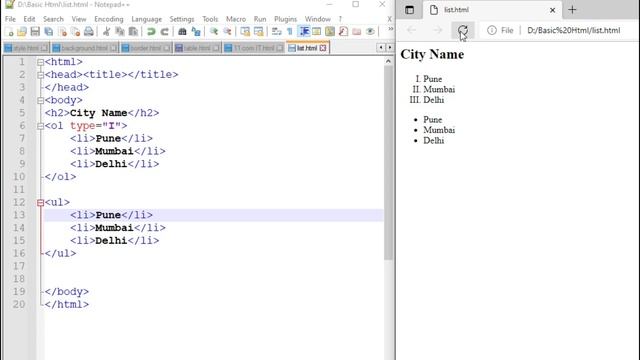Click the Open file folder icon
This screenshot has width=640, height=360.
tap(22, 31)
